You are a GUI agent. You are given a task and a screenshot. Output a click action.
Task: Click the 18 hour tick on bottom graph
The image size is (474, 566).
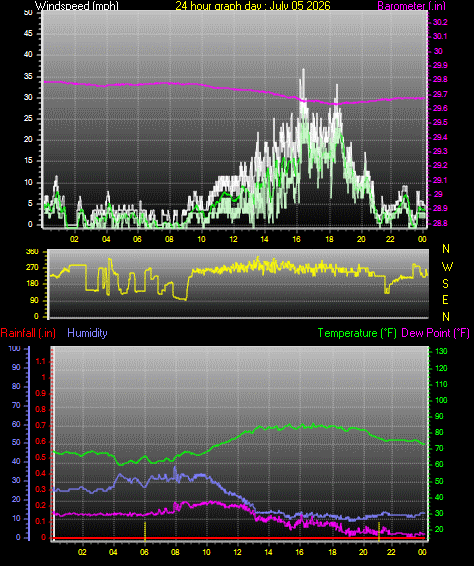tap(332, 552)
